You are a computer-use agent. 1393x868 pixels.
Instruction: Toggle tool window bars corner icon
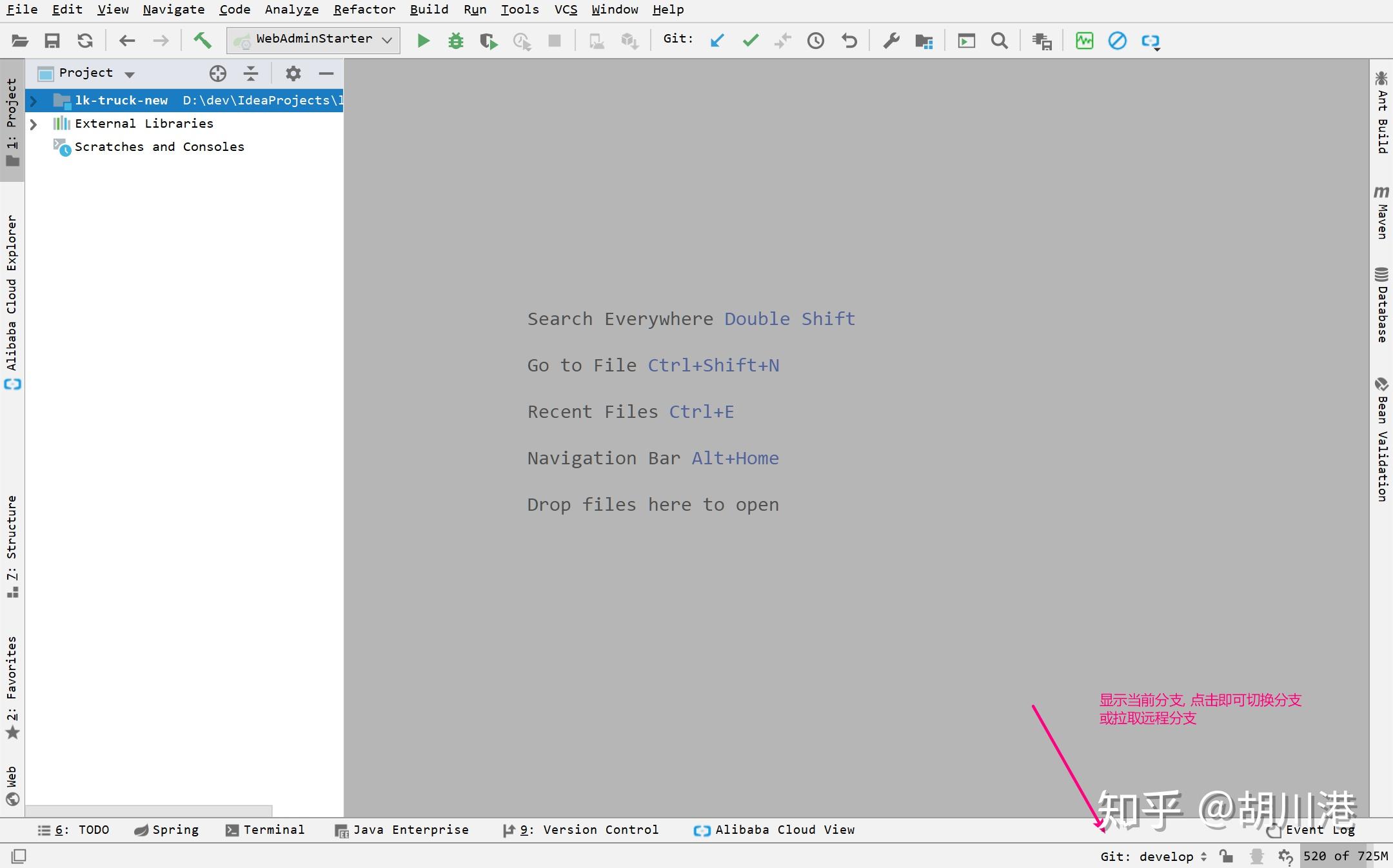pos(19,856)
